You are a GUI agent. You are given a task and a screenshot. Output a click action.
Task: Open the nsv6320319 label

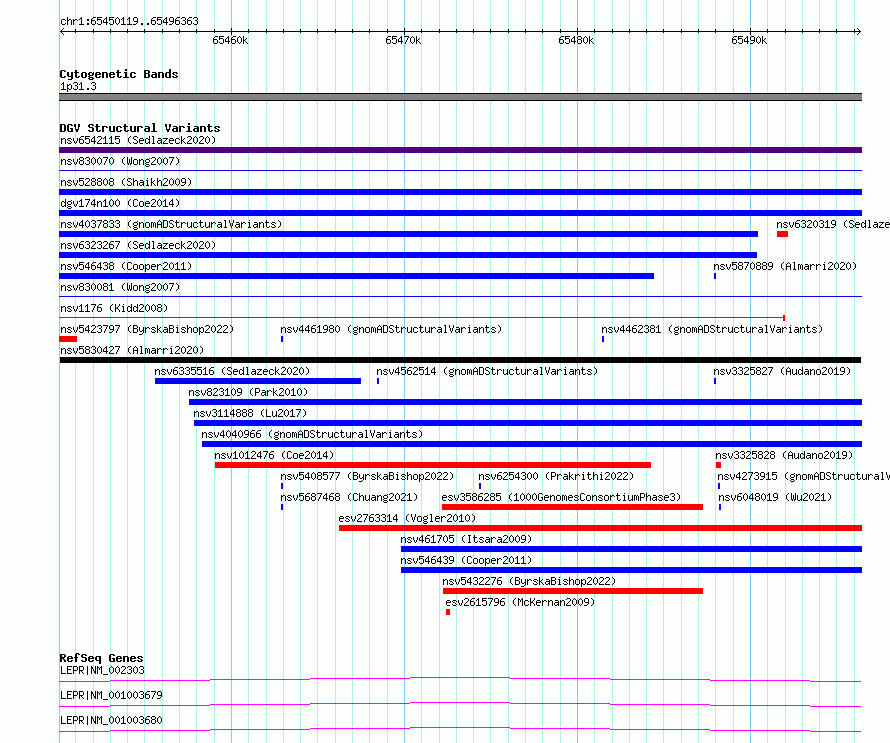833,224
